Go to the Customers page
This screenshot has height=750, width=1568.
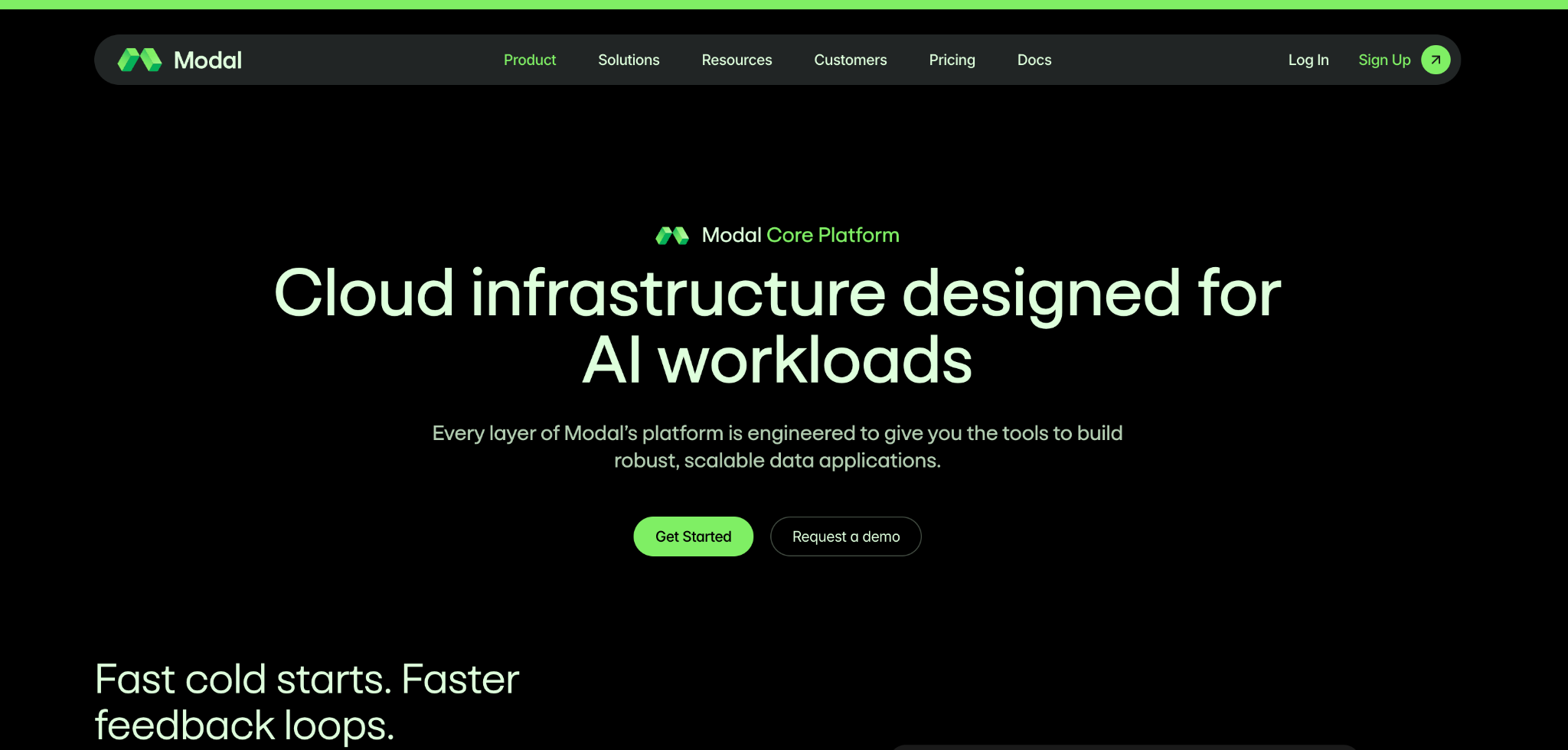[x=851, y=60]
